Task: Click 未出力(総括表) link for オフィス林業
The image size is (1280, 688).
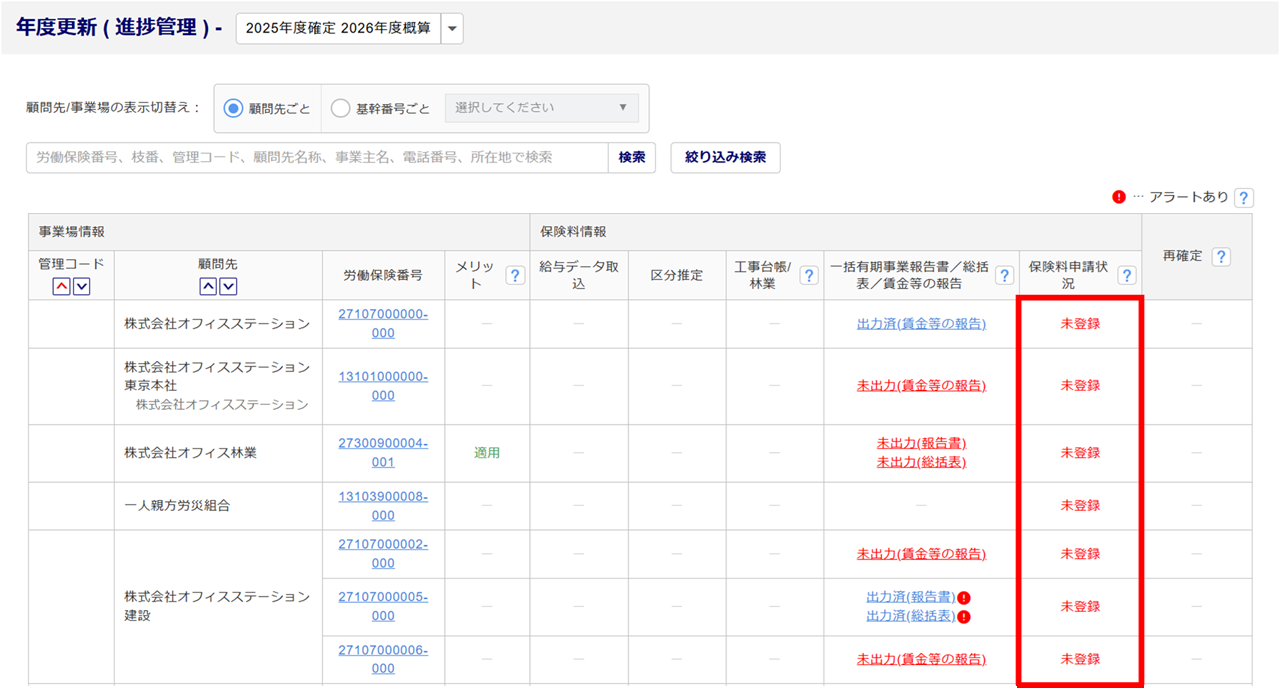Action: pyautogui.click(x=921, y=462)
